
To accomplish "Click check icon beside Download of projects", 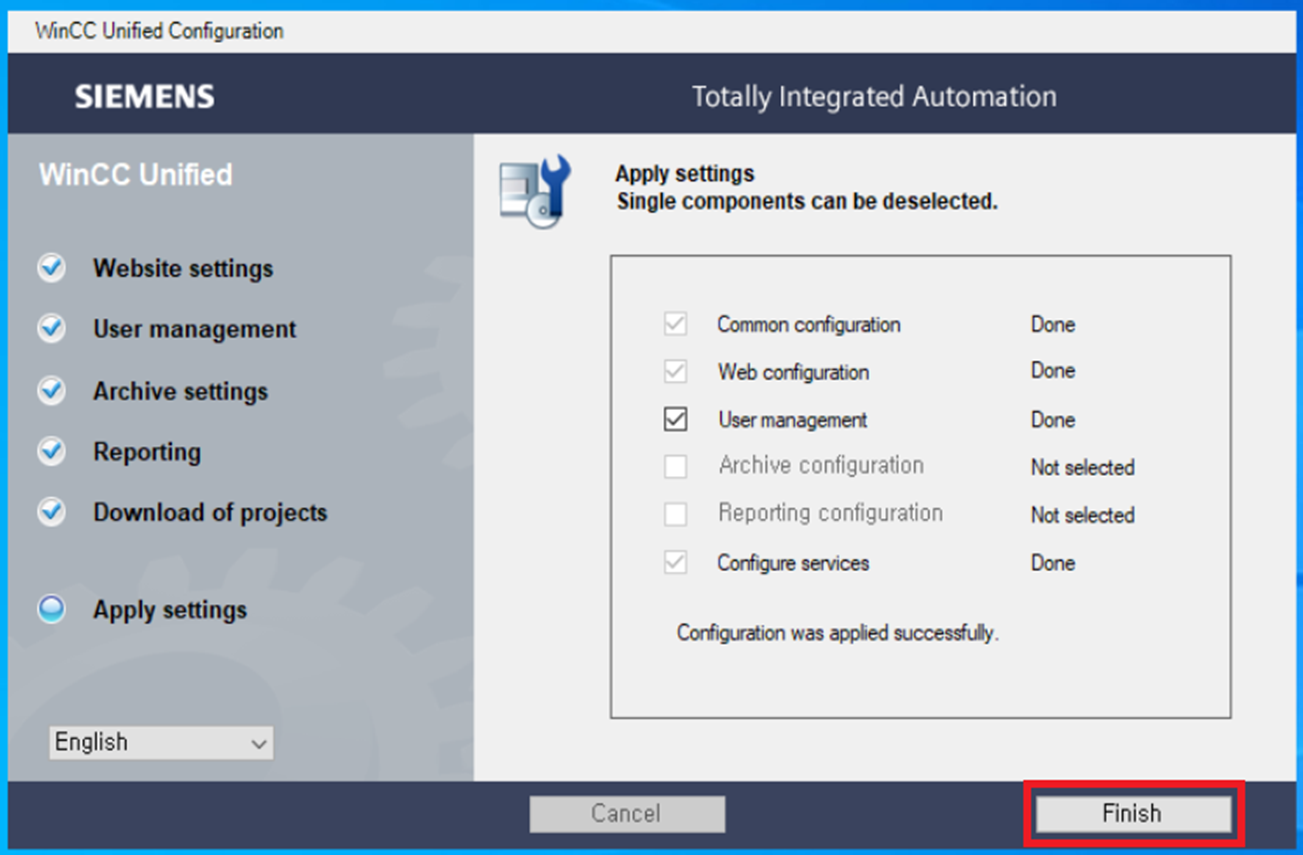I will 52,512.
